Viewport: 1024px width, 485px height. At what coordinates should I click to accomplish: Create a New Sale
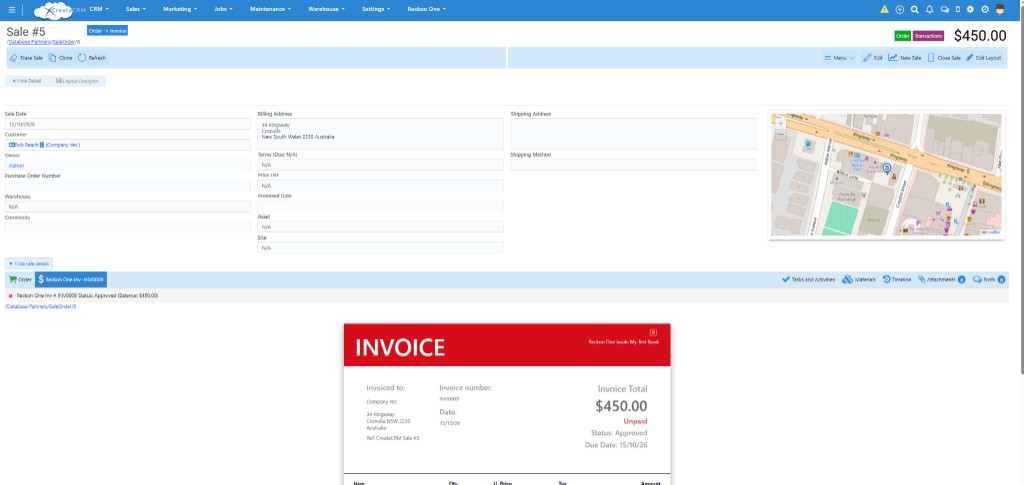coord(904,57)
